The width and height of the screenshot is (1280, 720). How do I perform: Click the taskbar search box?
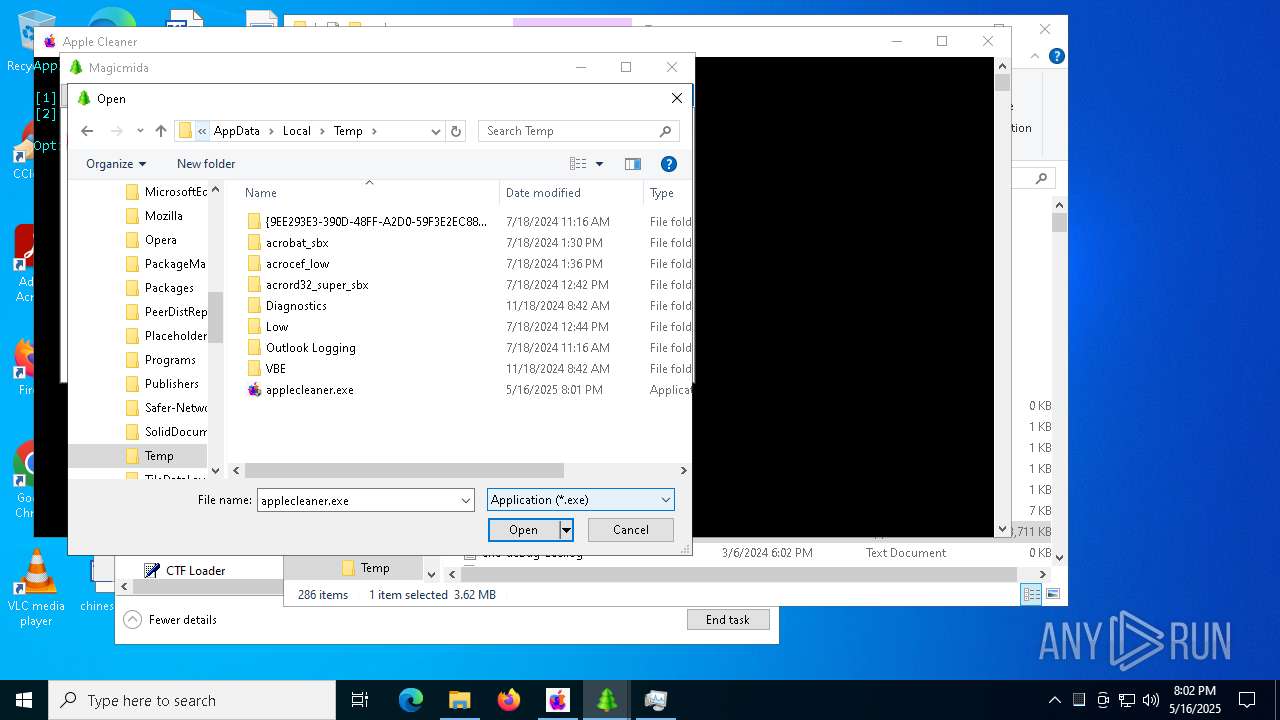click(x=192, y=700)
